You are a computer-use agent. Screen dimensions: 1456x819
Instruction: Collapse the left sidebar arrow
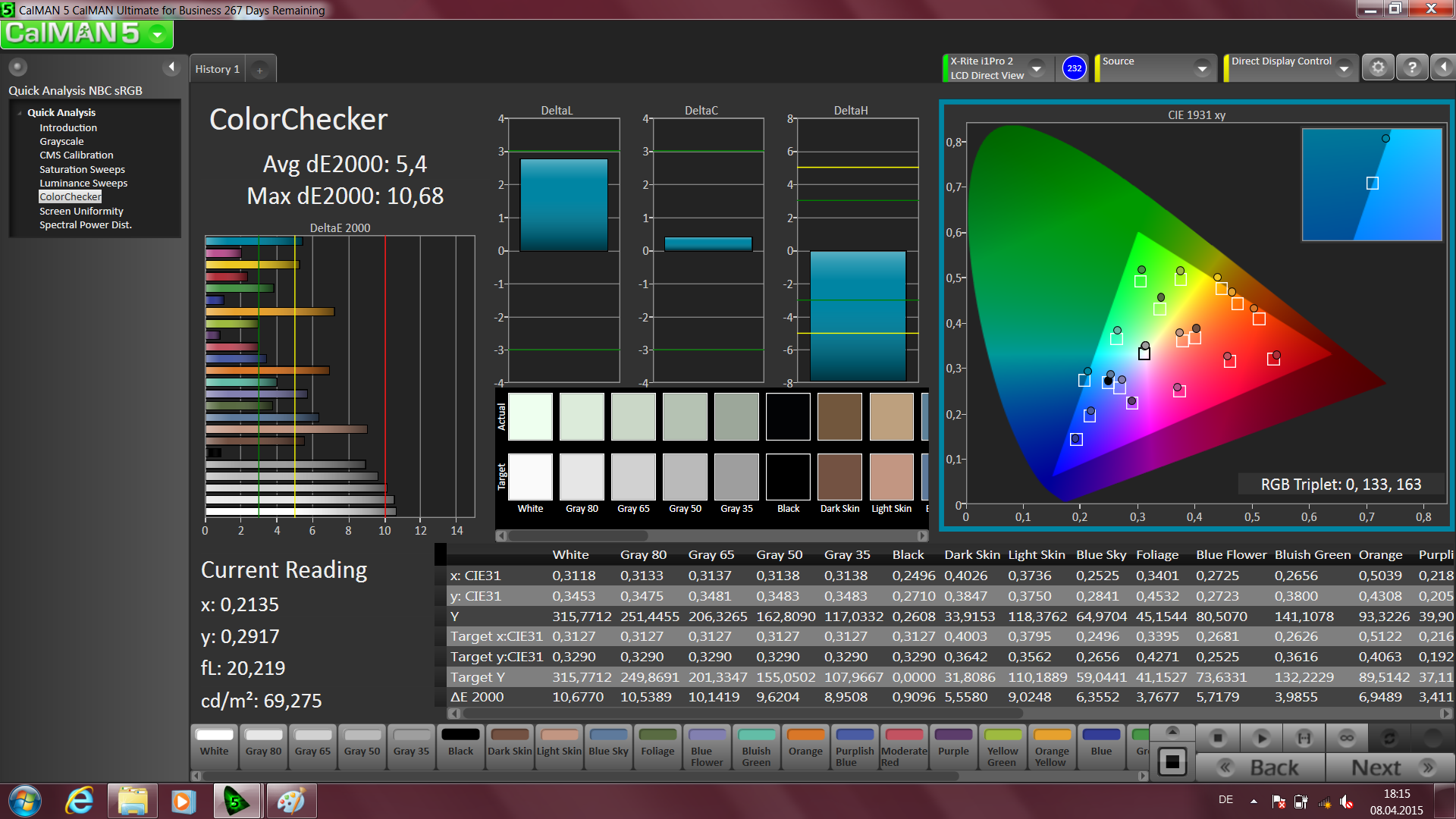(x=171, y=67)
